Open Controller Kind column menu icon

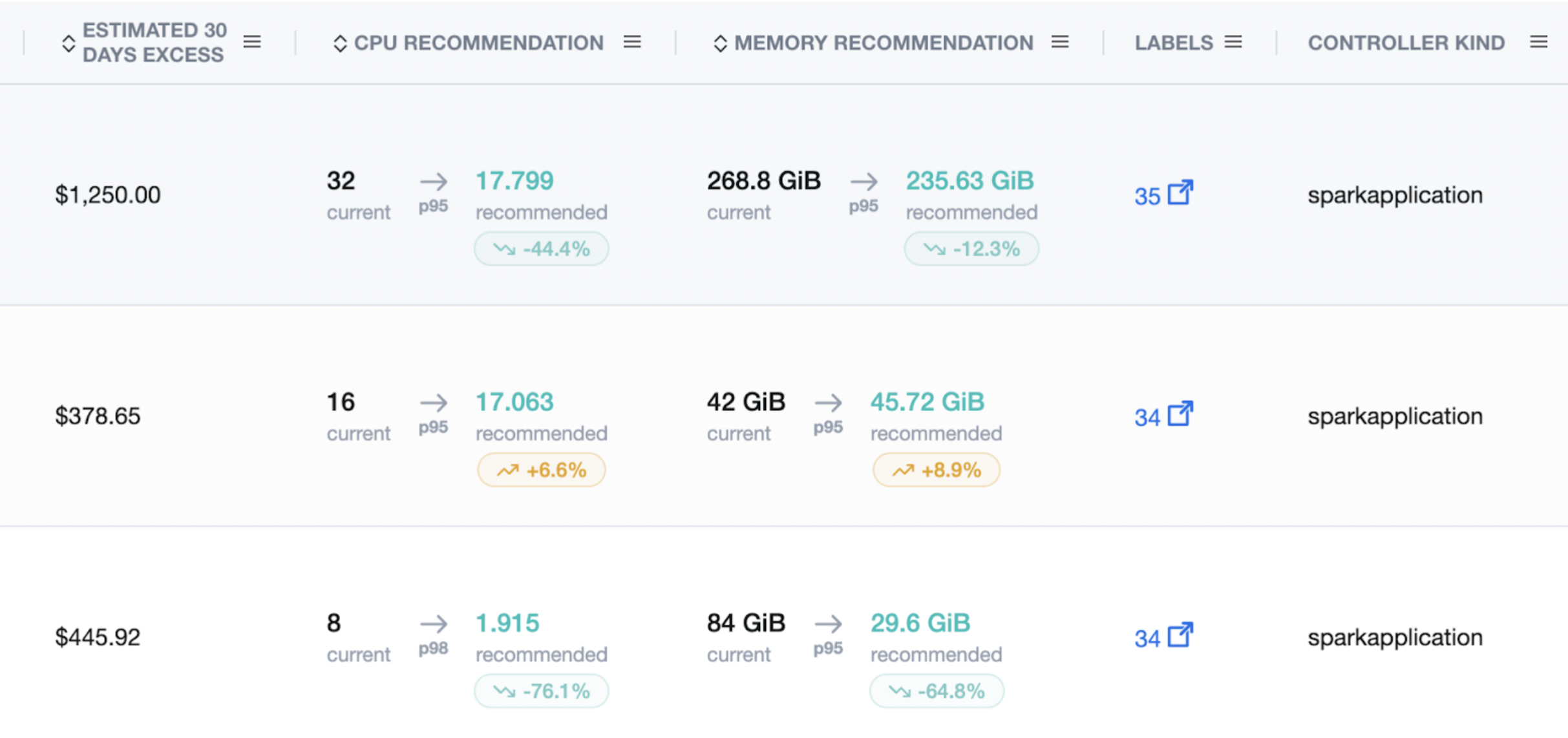point(1538,43)
